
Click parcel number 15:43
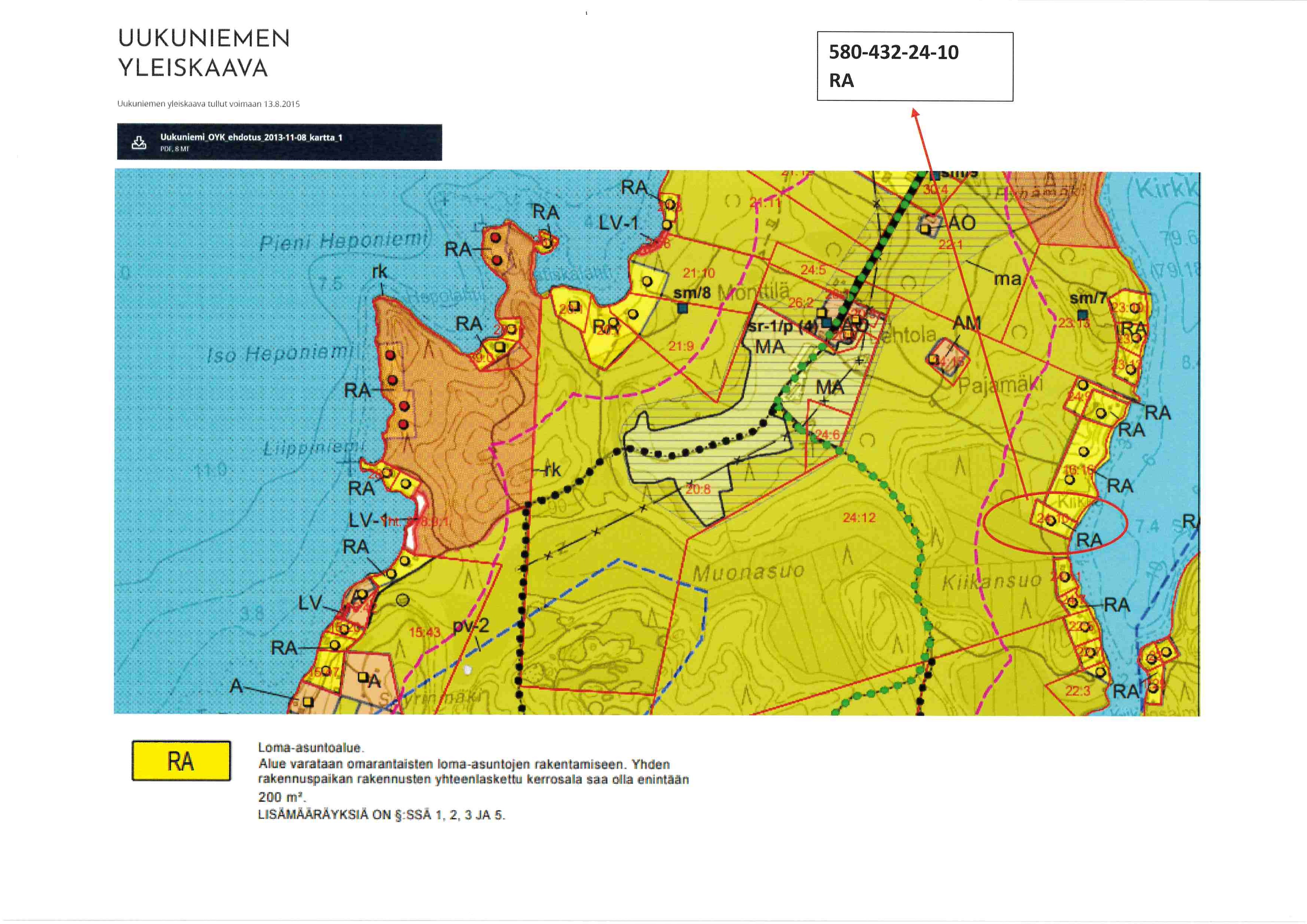[x=425, y=633]
